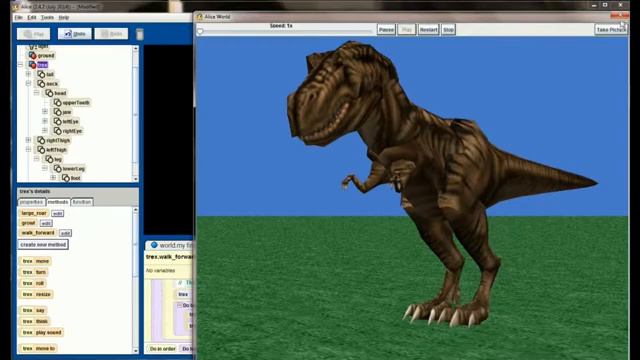Click the Alice World window title icon

click(200, 17)
